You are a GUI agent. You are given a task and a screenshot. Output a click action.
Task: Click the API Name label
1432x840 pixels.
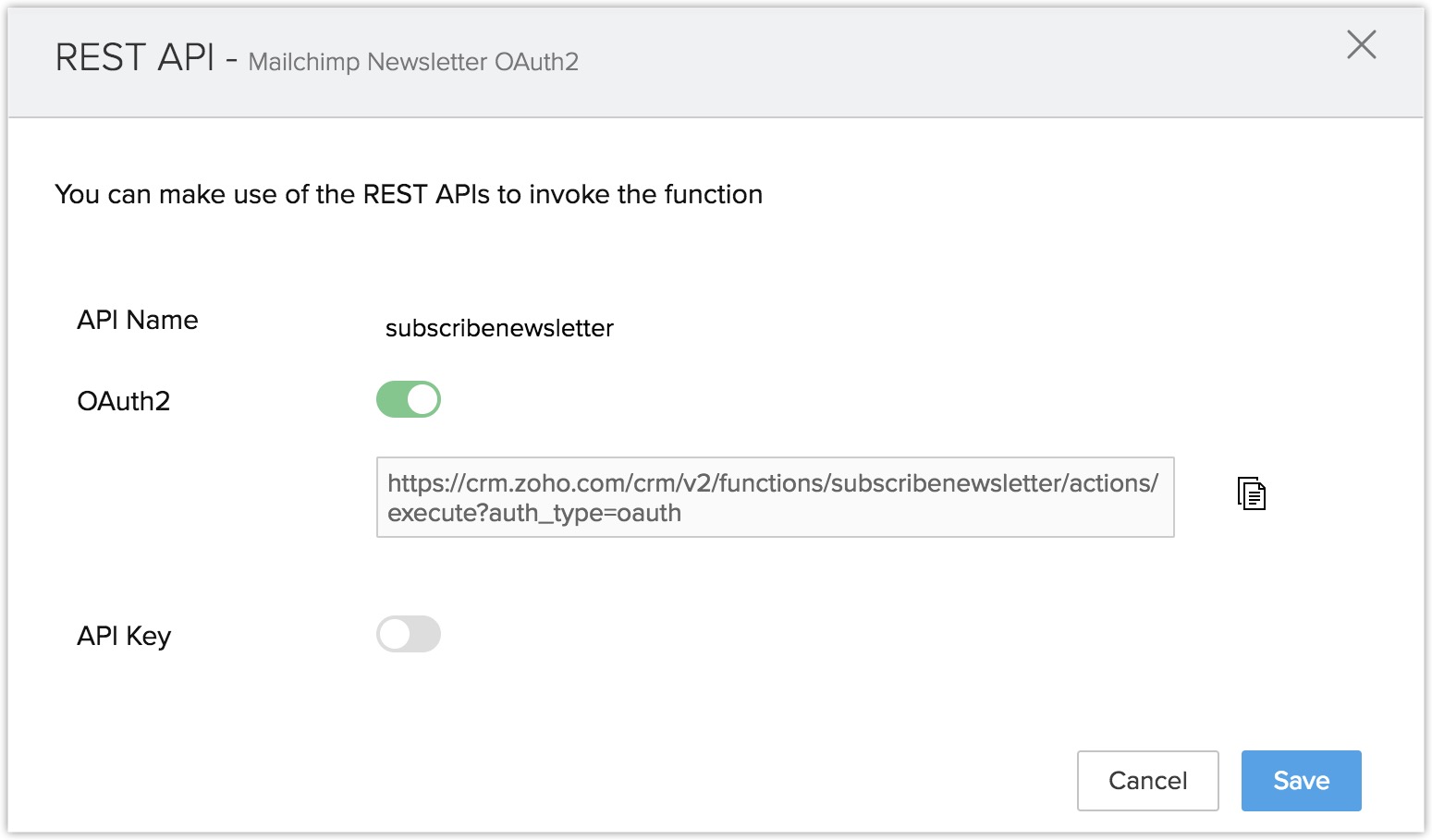138,320
